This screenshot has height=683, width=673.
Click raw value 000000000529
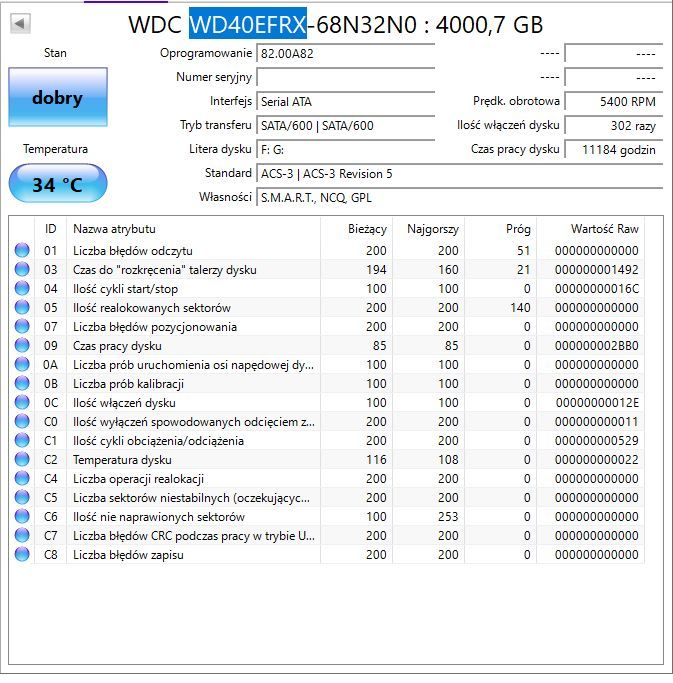[x=596, y=441]
